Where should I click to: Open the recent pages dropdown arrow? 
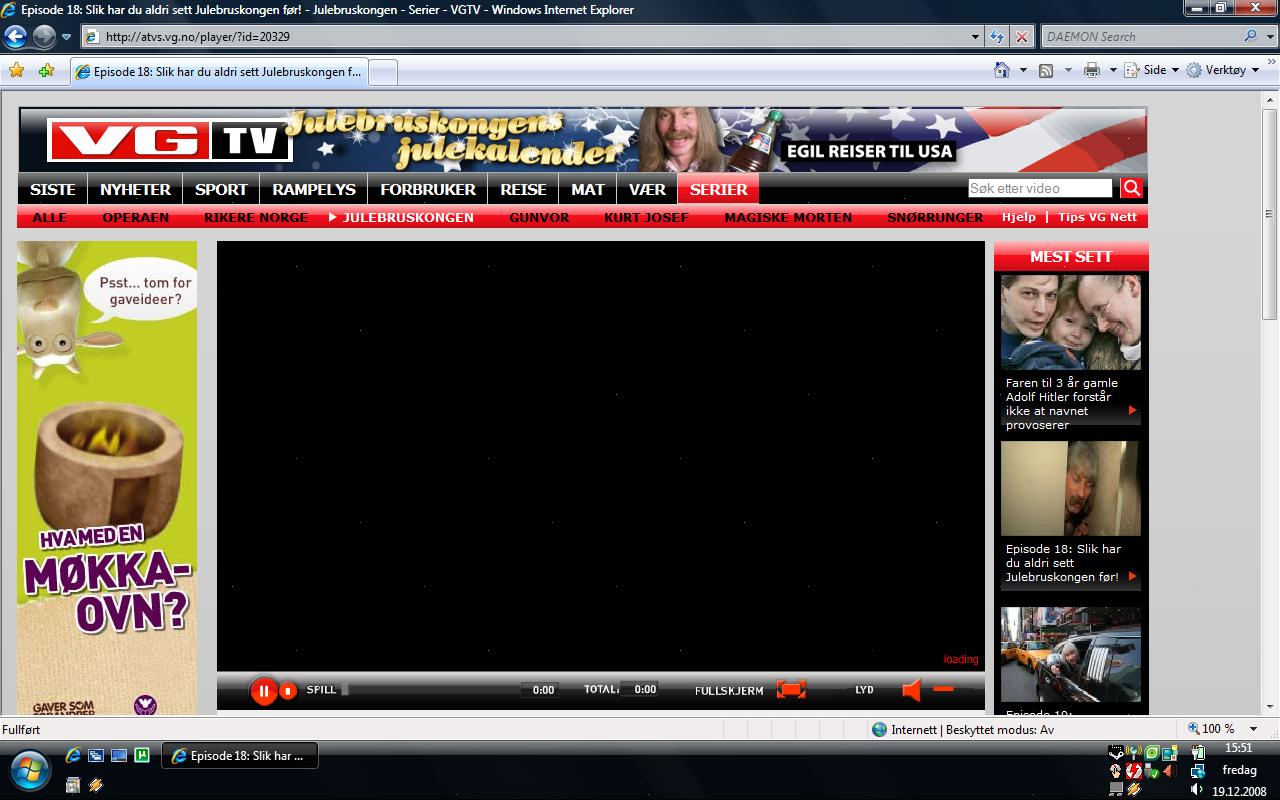[x=67, y=37]
